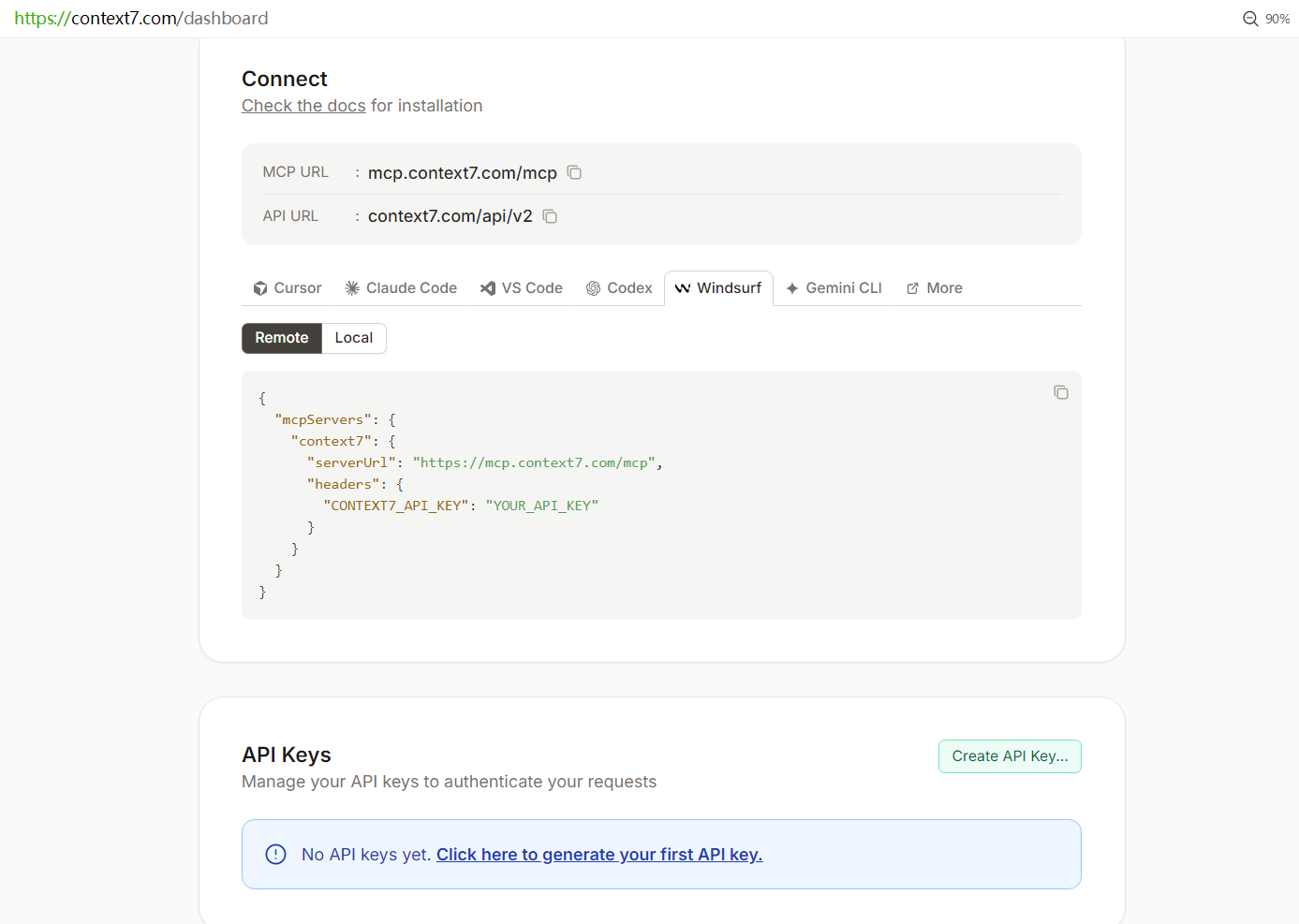Open the Check the docs link
The width and height of the screenshot is (1299, 924).
click(303, 106)
